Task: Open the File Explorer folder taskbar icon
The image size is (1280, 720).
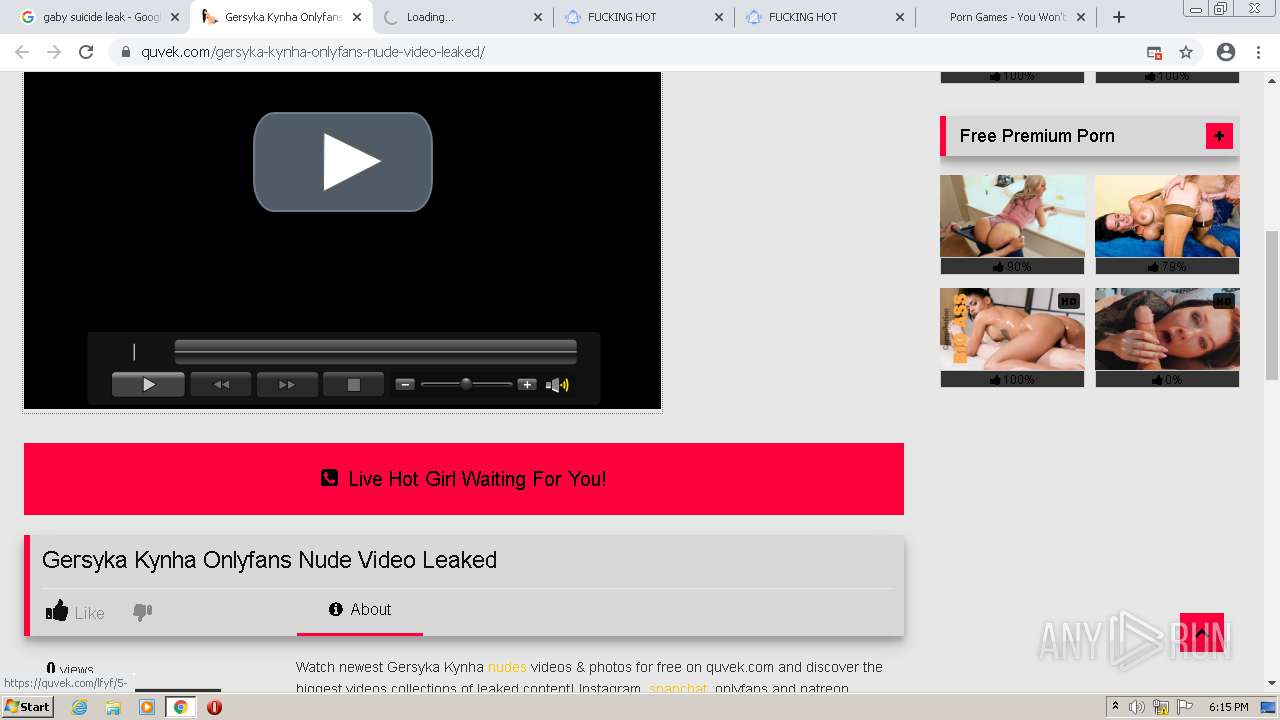Action: click(113, 707)
